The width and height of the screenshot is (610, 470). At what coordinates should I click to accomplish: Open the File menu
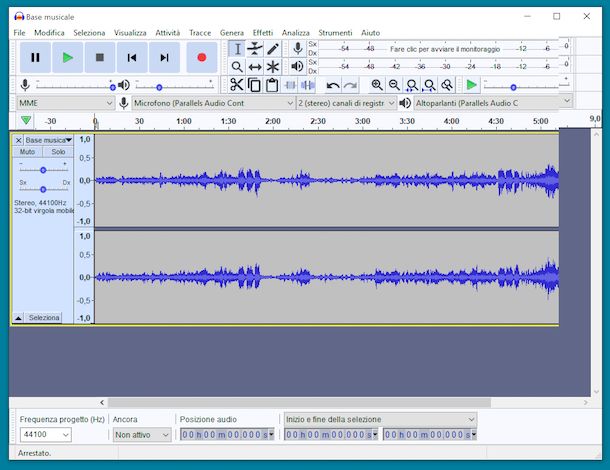[19, 33]
